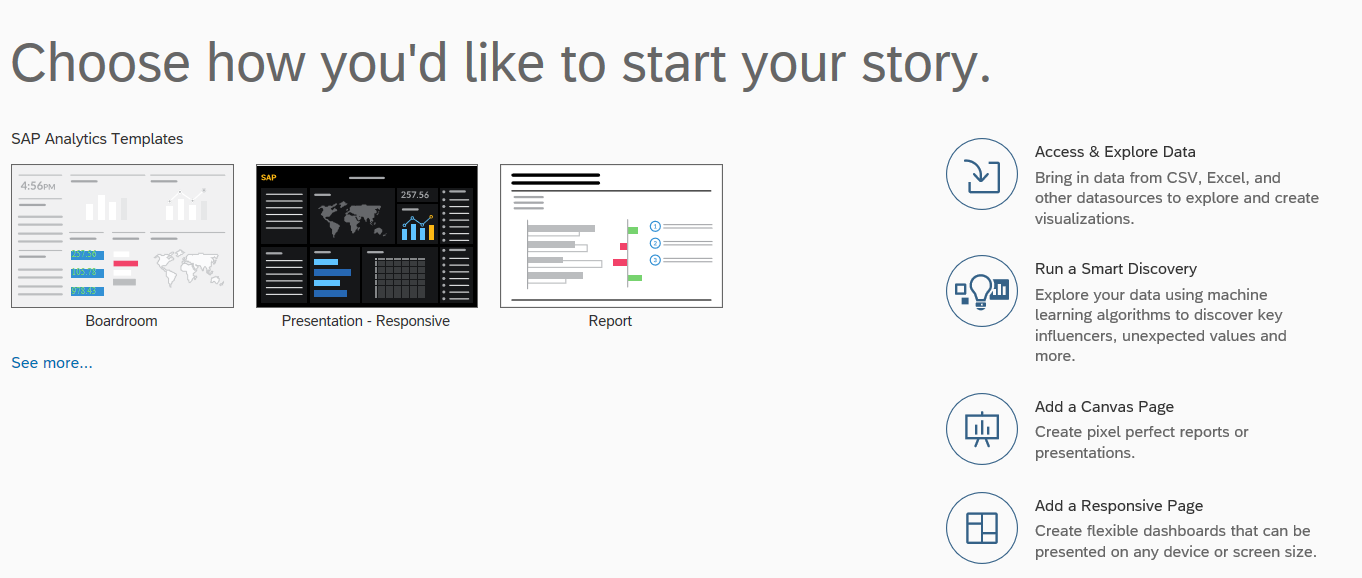Image resolution: width=1362 pixels, height=578 pixels.
Task: Click the Access & Explore Data icon
Action: coord(981,174)
